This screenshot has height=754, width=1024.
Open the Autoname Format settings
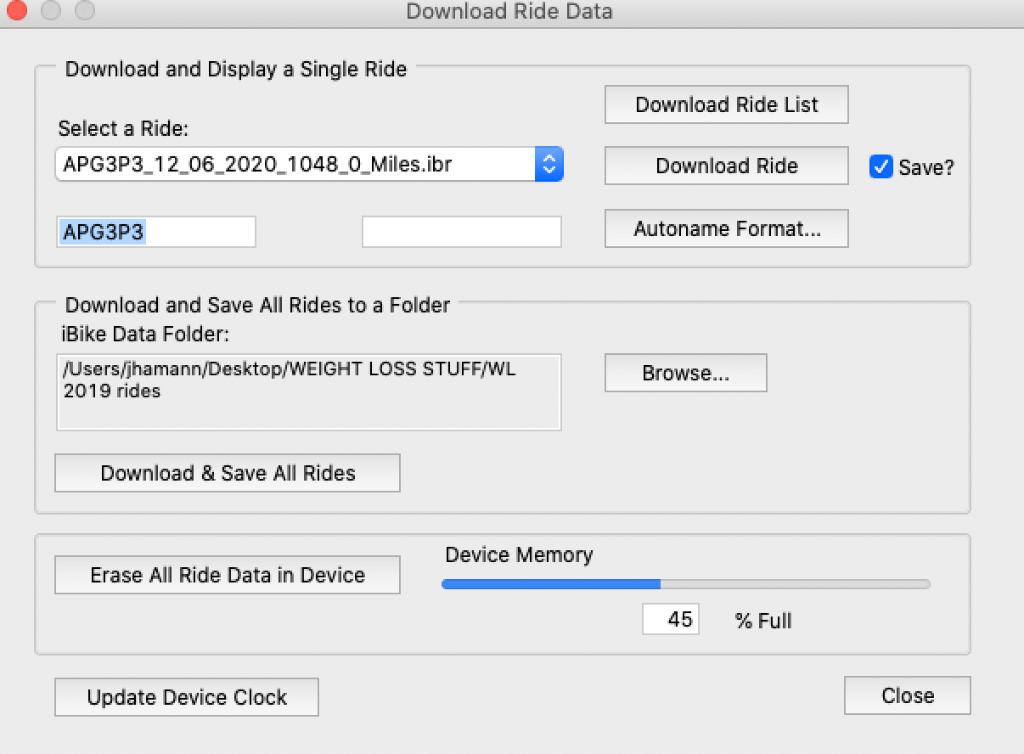point(726,229)
